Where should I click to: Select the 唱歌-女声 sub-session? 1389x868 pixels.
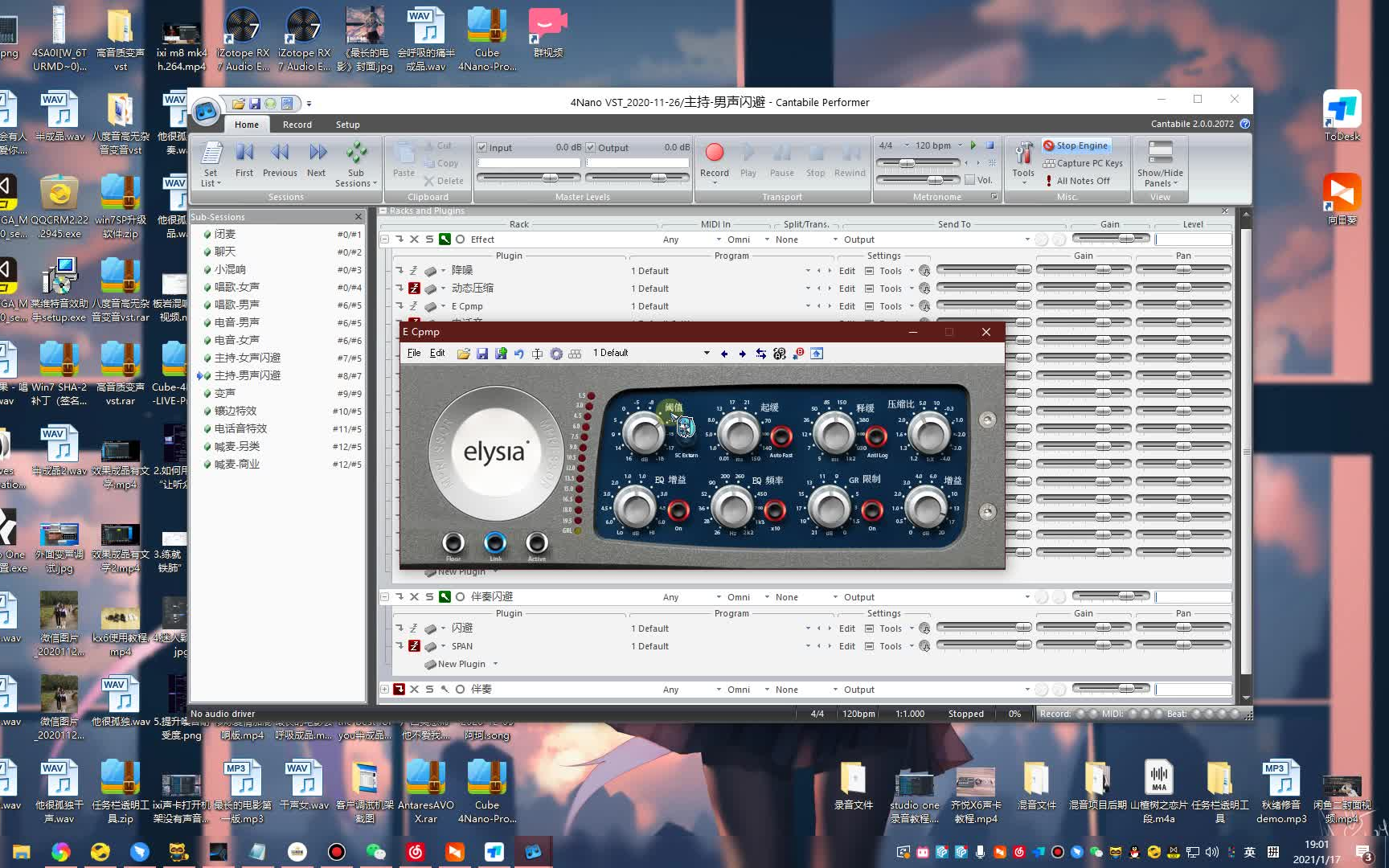point(237,287)
